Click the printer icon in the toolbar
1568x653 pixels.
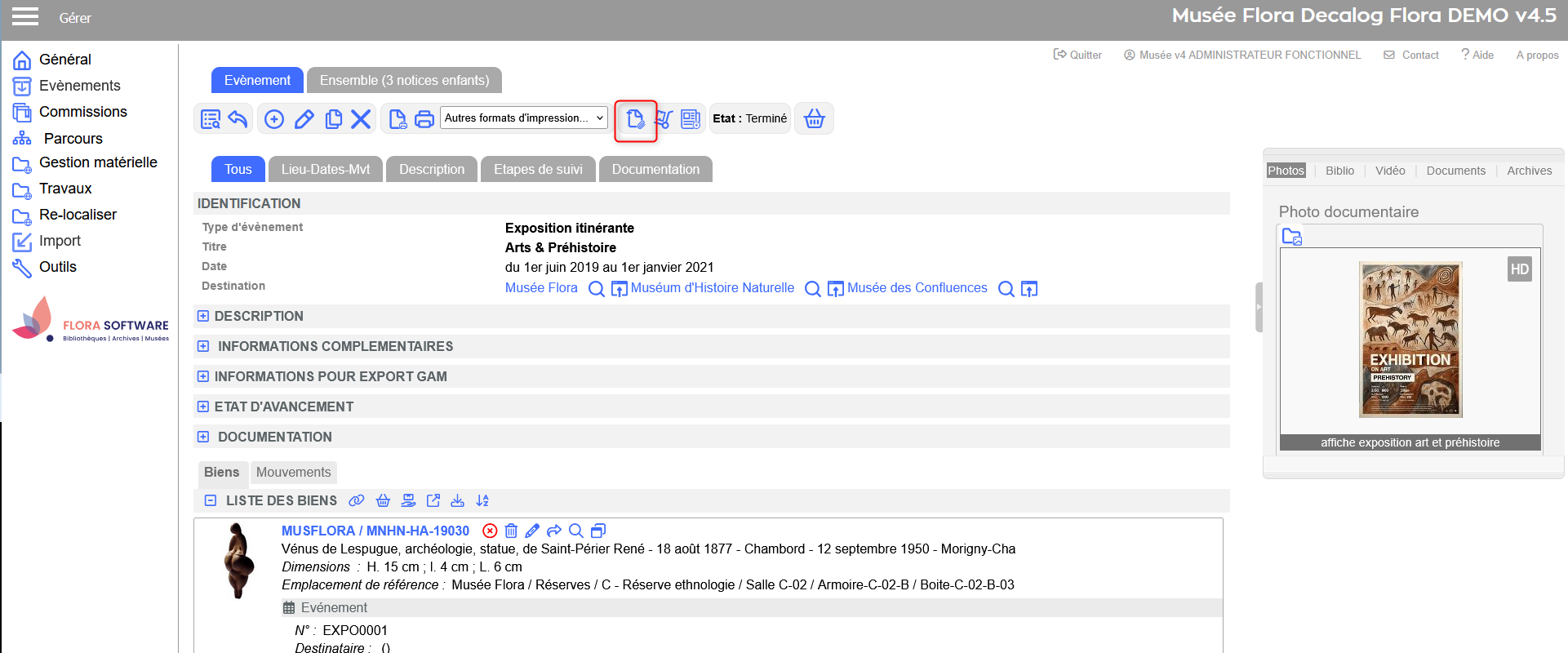tap(424, 119)
